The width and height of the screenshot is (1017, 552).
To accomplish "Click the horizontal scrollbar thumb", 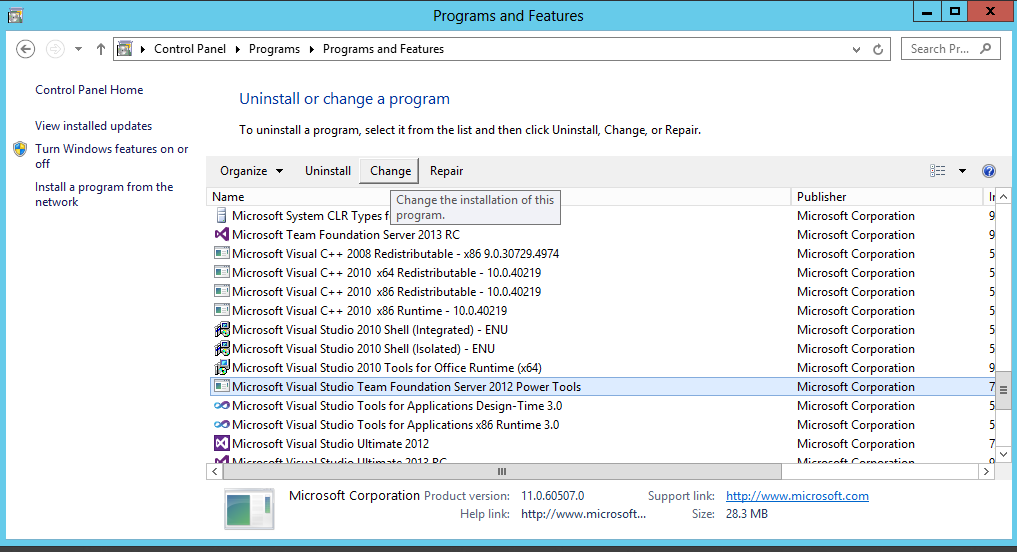I will pyautogui.click(x=501, y=472).
